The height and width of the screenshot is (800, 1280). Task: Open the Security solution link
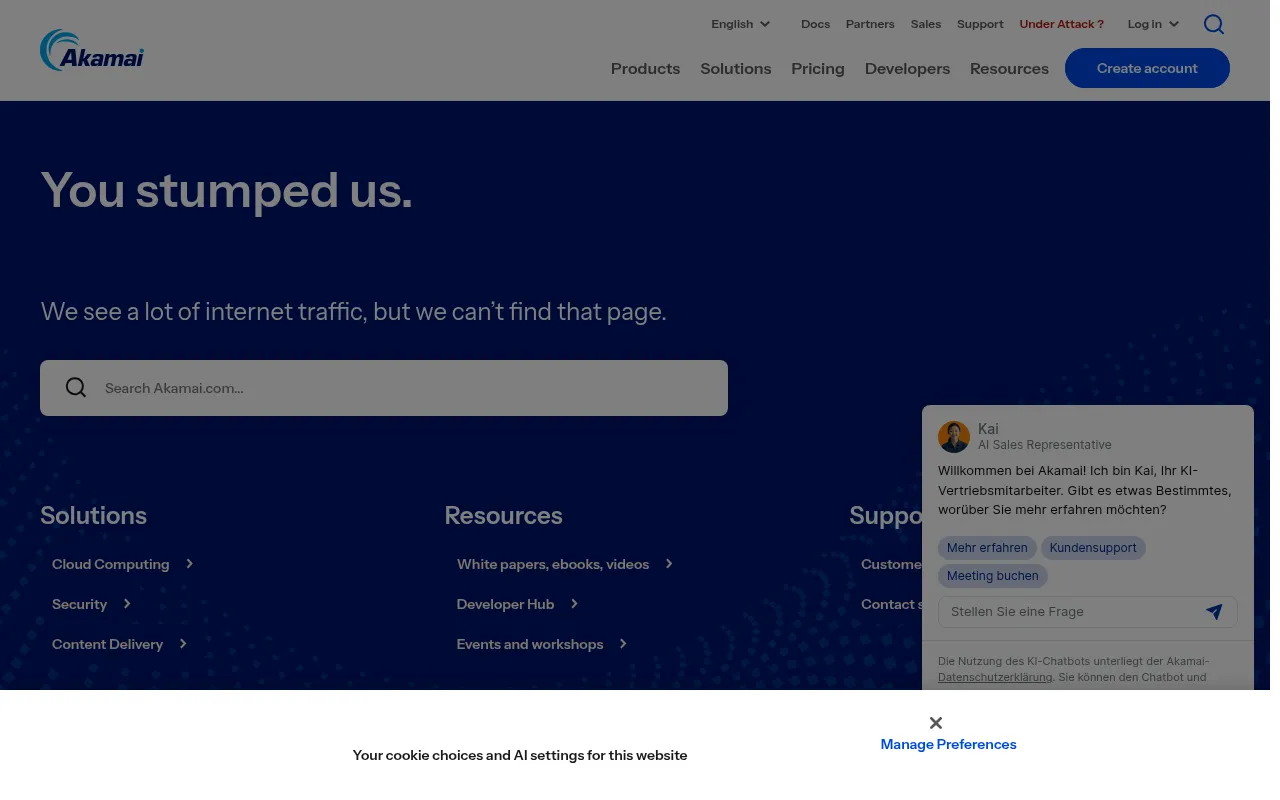point(79,604)
